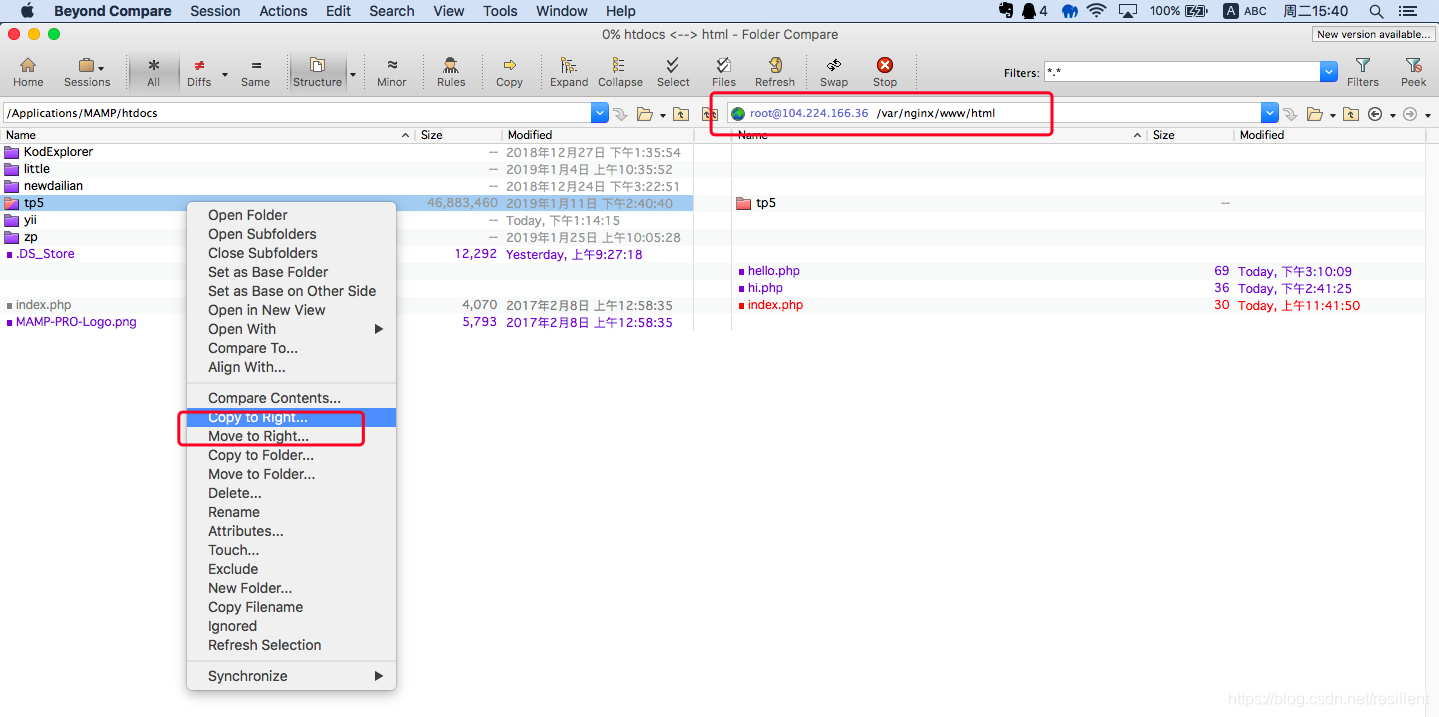
Task: Open Structure dropdown arrow
Action: pyautogui.click(x=352, y=74)
